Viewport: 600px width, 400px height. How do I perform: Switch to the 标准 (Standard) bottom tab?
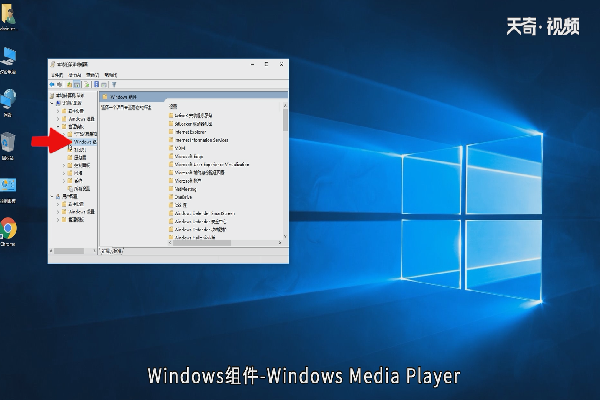[117, 251]
